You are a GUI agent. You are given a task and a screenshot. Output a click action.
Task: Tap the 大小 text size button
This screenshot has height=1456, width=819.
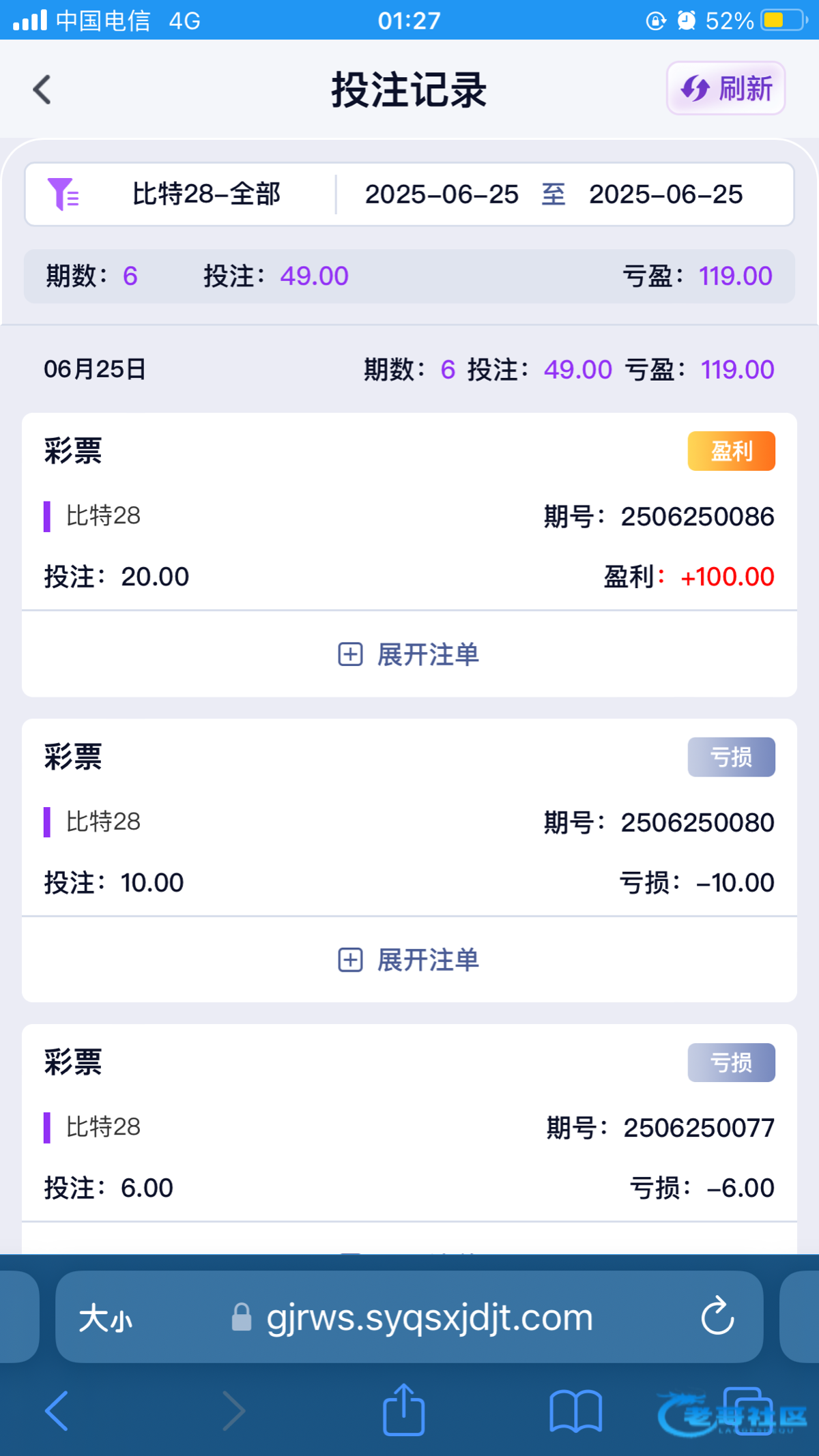click(105, 1318)
